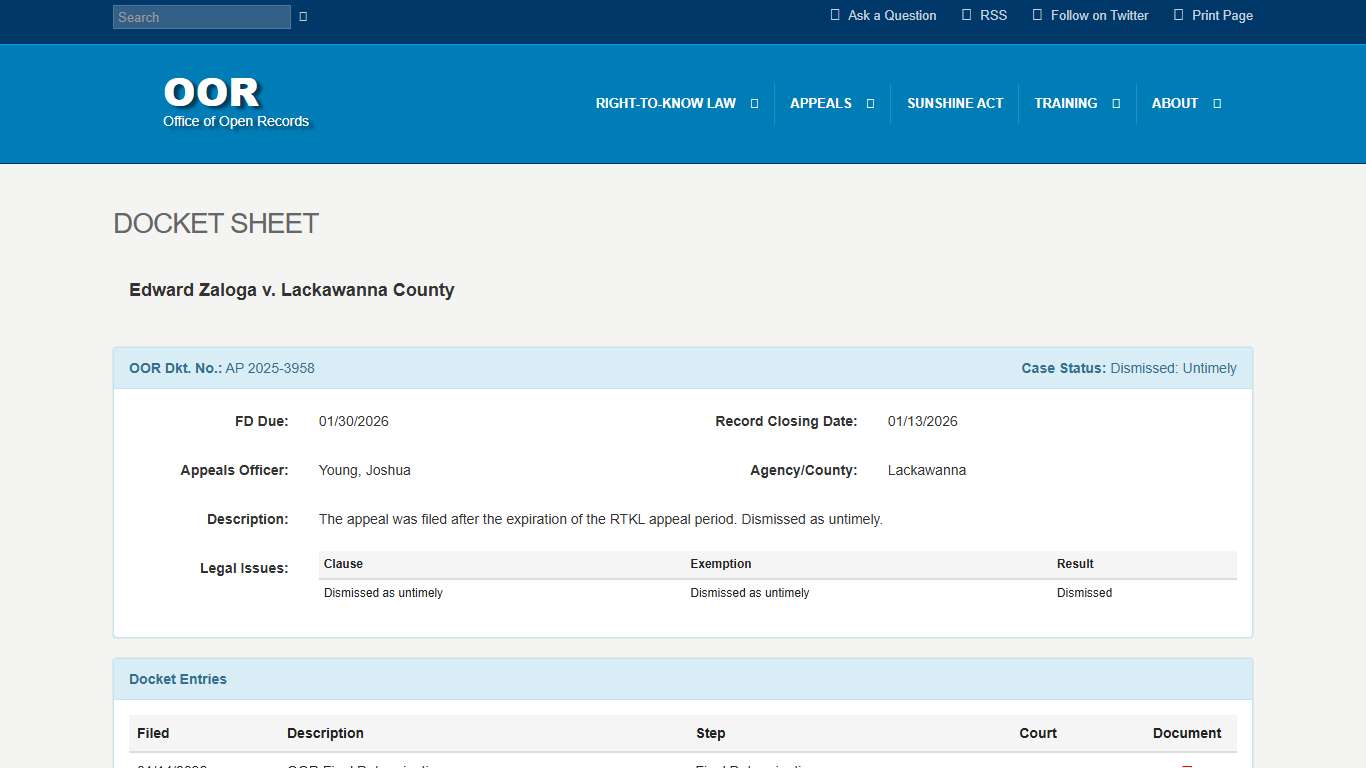Viewport: 1366px width, 768px height.
Task: Click the Docket Entries panel header
Action: coord(178,679)
